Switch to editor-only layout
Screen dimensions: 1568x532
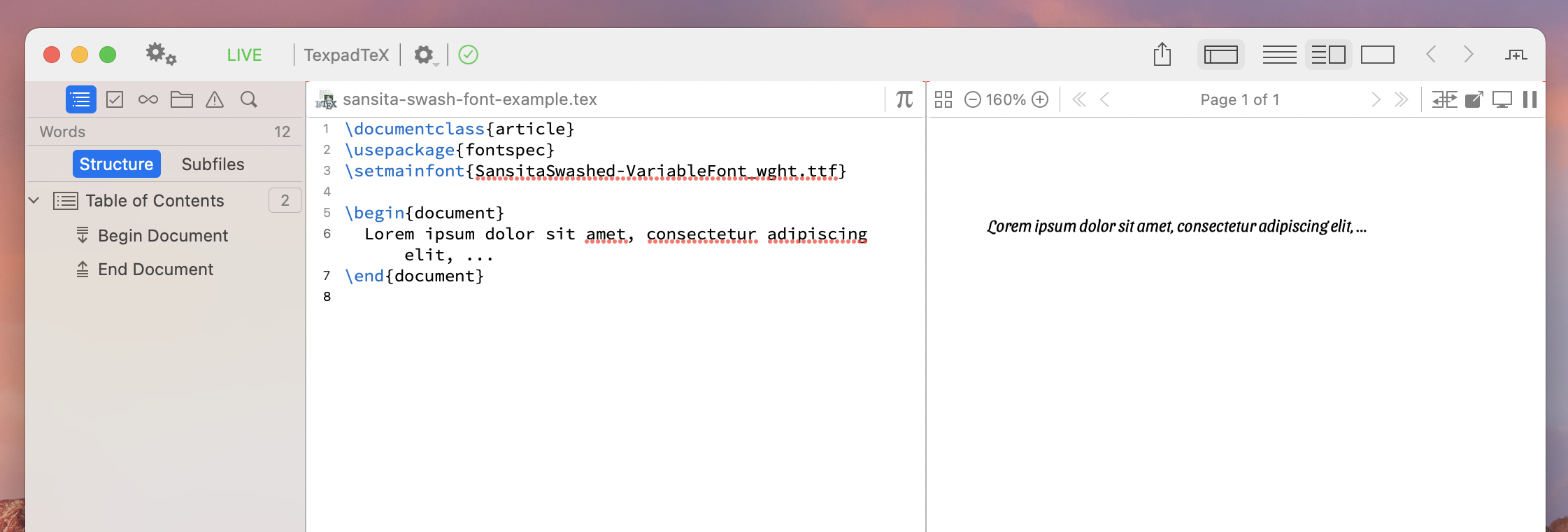point(1279,55)
